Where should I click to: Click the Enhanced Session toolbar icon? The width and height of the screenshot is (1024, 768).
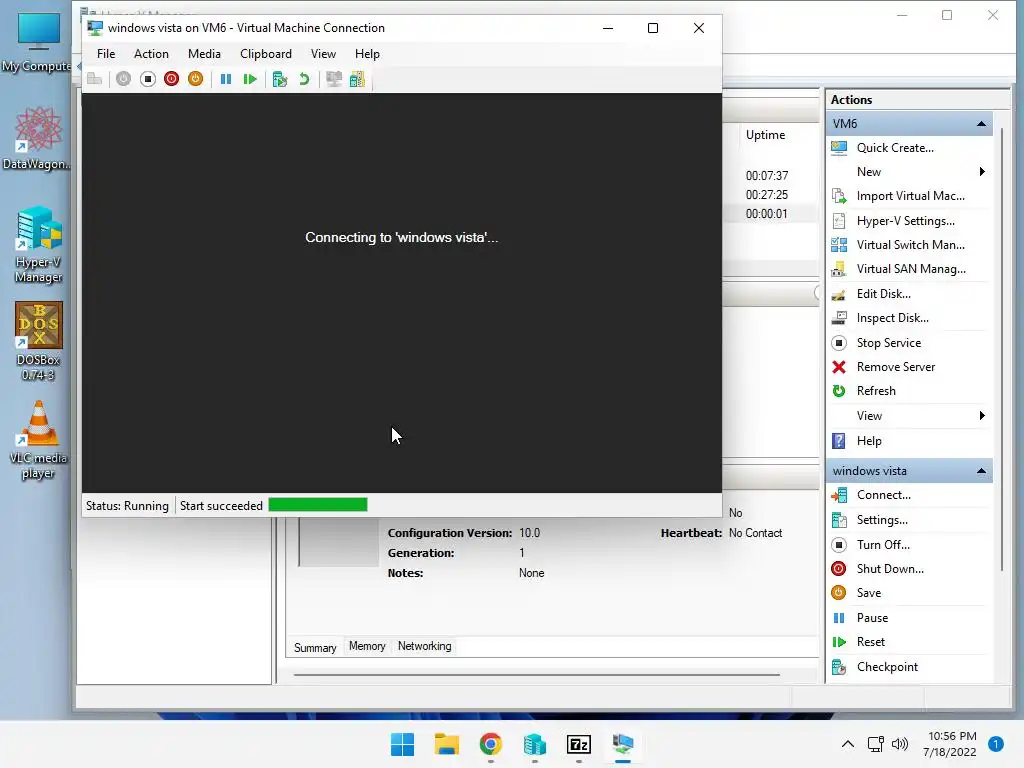[334, 79]
